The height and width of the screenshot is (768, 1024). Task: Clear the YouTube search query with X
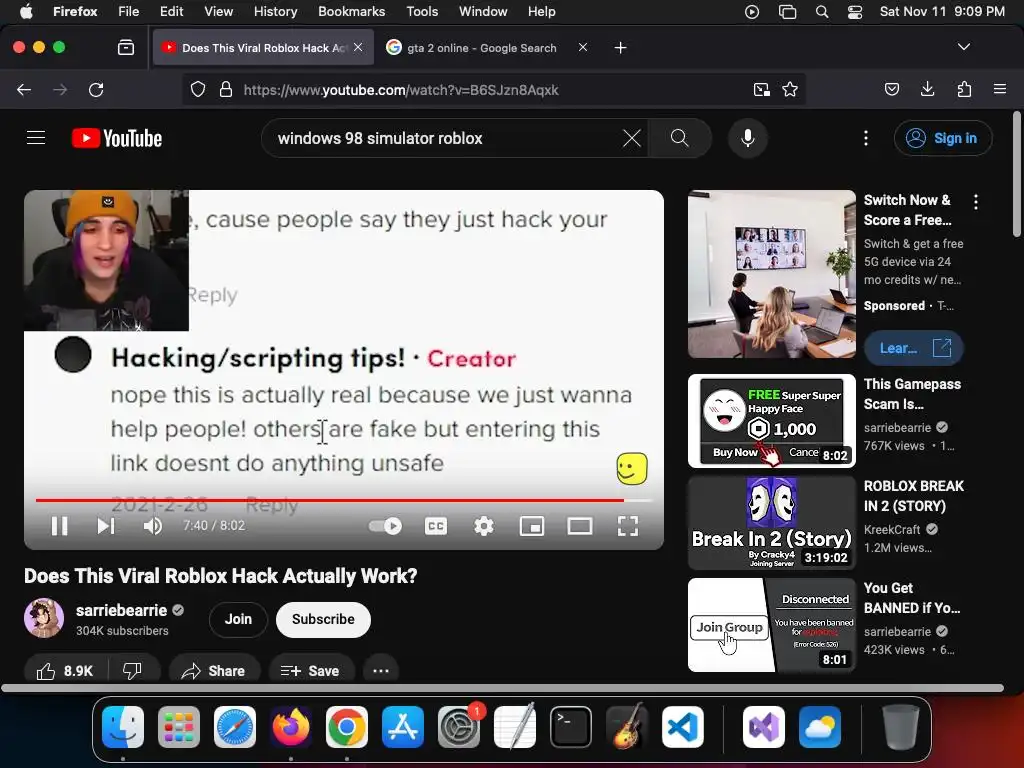632,138
